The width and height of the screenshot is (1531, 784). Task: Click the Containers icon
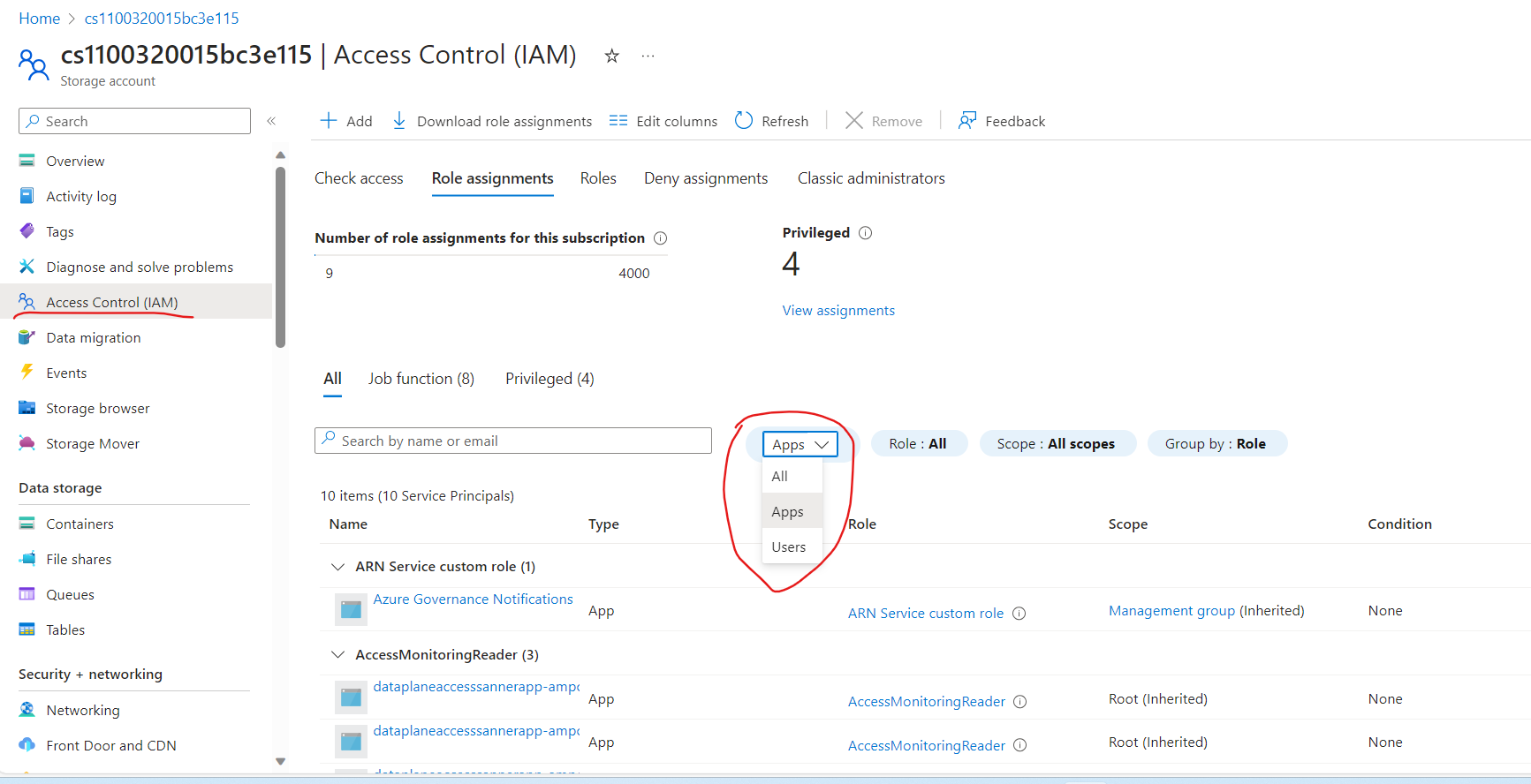pyautogui.click(x=27, y=524)
